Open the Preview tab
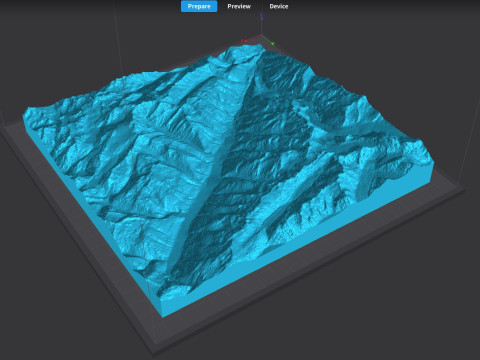 coord(239,6)
